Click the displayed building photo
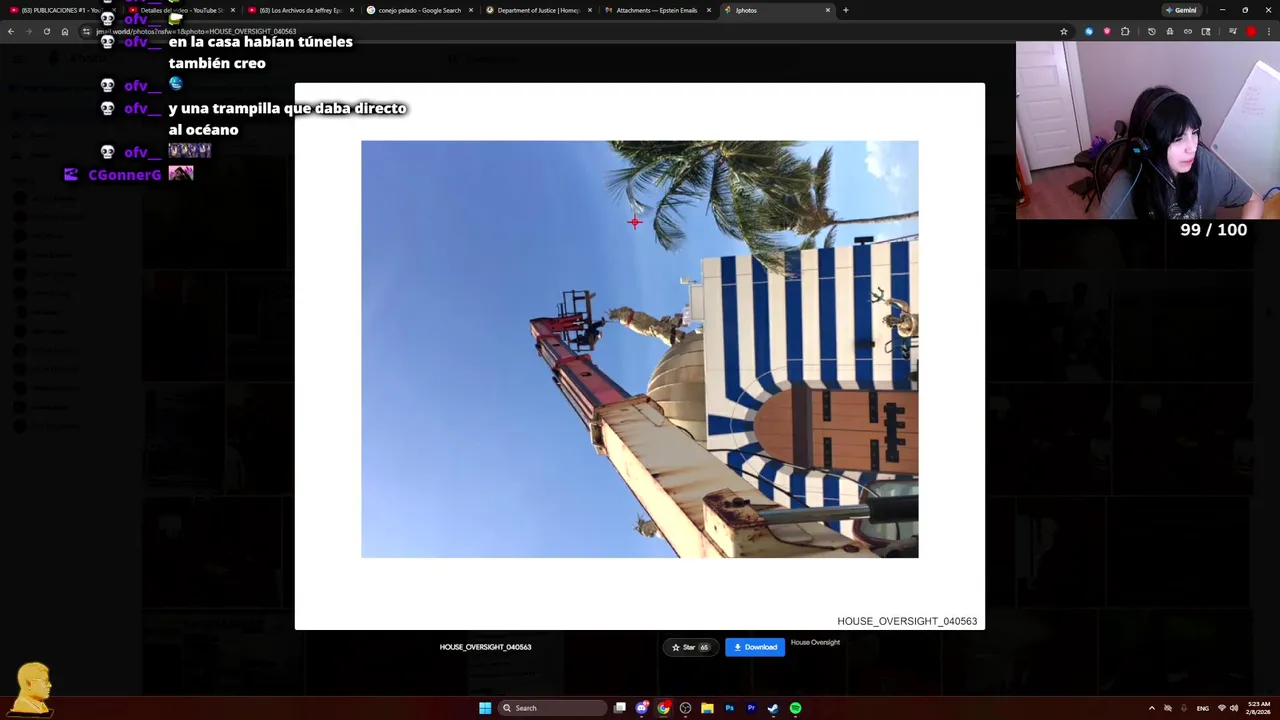The width and height of the screenshot is (1280, 720). (x=640, y=349)
